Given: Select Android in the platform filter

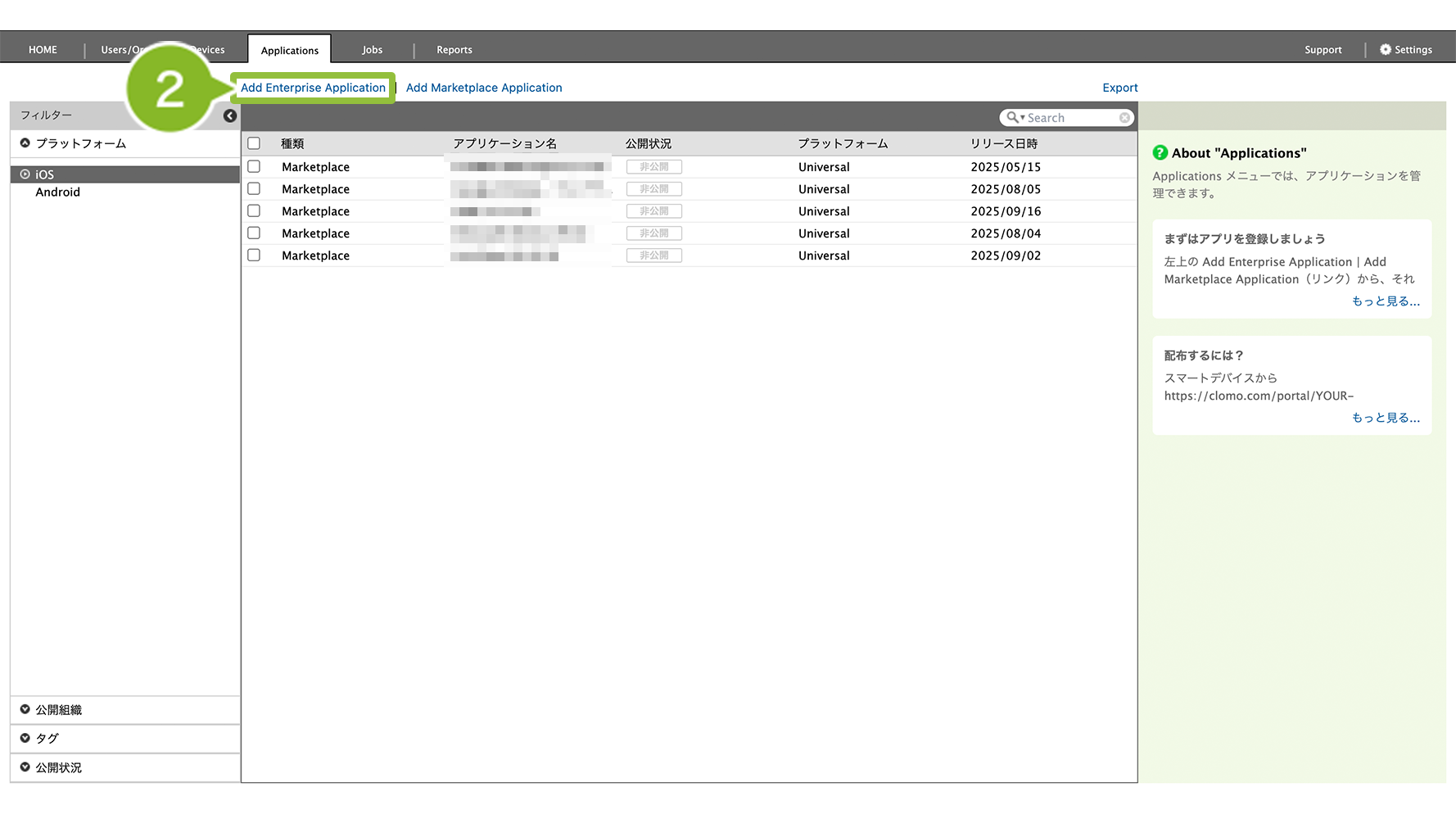Looking at the screenshot, I should click(x=58, y=192).
